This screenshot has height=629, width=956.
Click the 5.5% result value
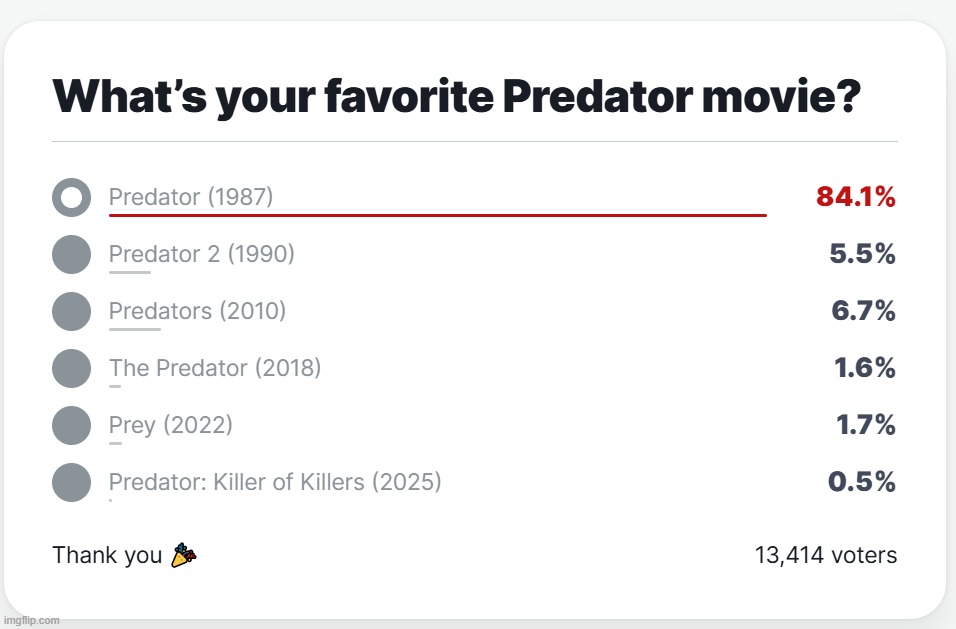point(862,254)
